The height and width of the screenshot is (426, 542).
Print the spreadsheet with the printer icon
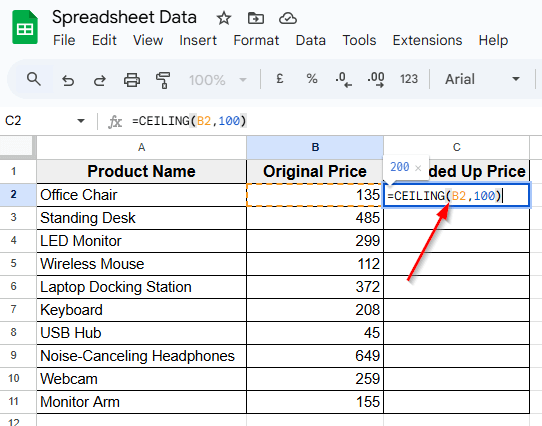click(132, 80)
